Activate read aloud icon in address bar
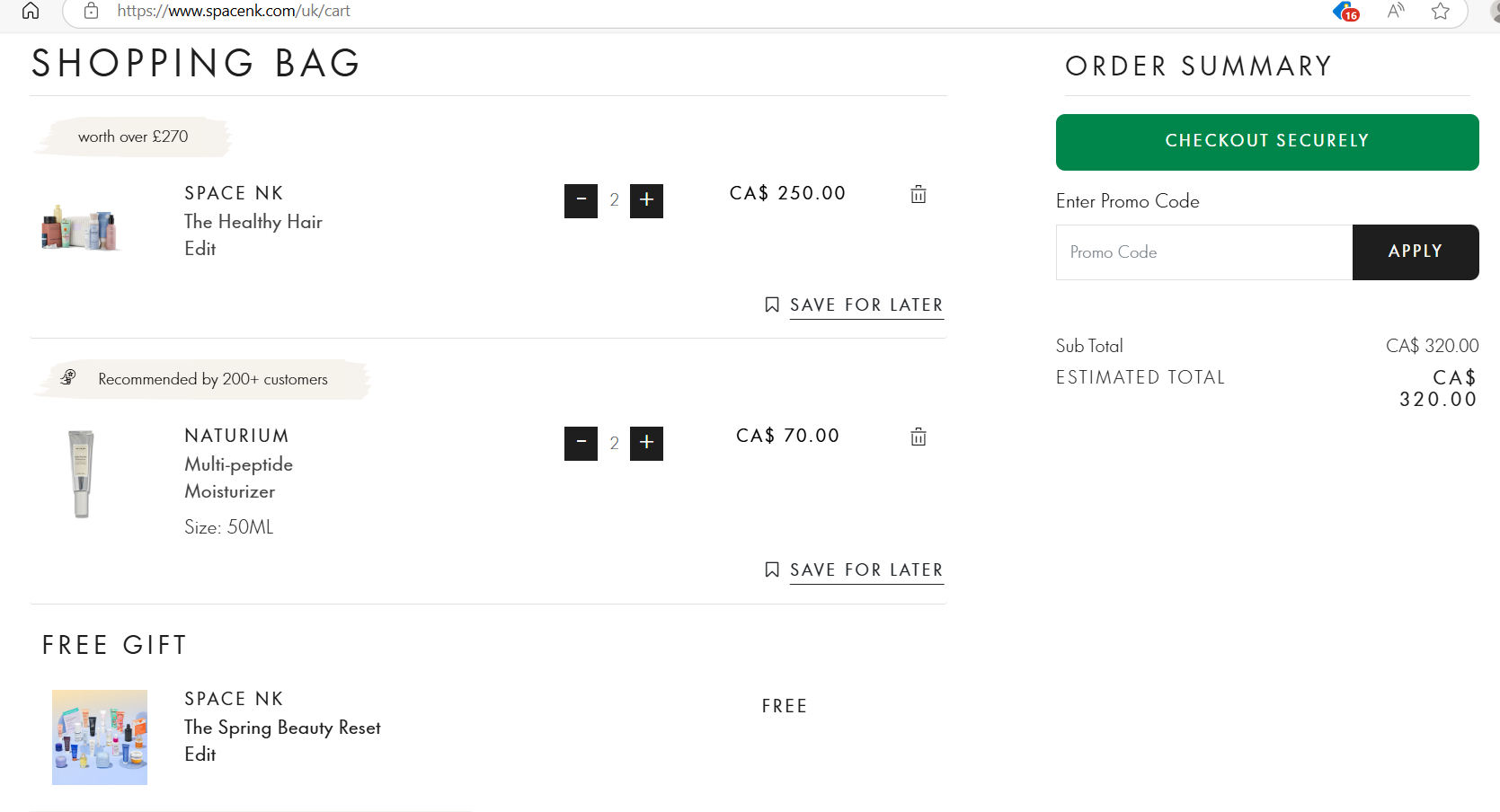 [1395, 11]
